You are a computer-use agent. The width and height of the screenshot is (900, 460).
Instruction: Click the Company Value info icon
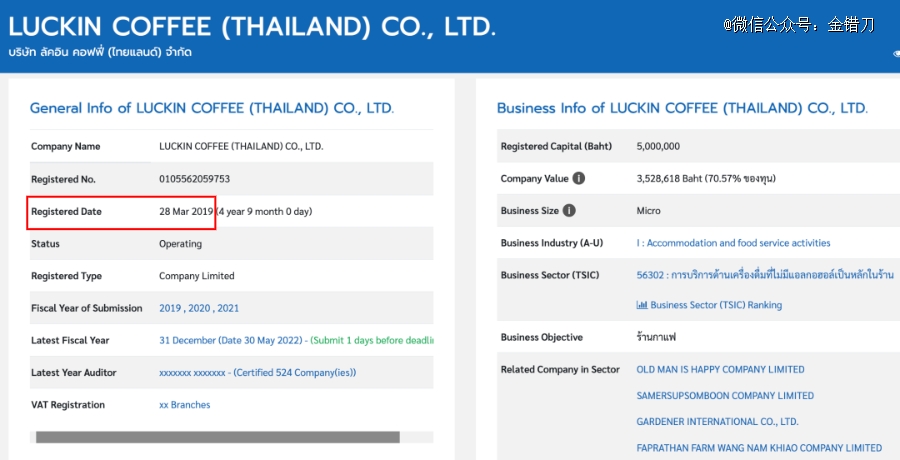(x=579, y=179)
